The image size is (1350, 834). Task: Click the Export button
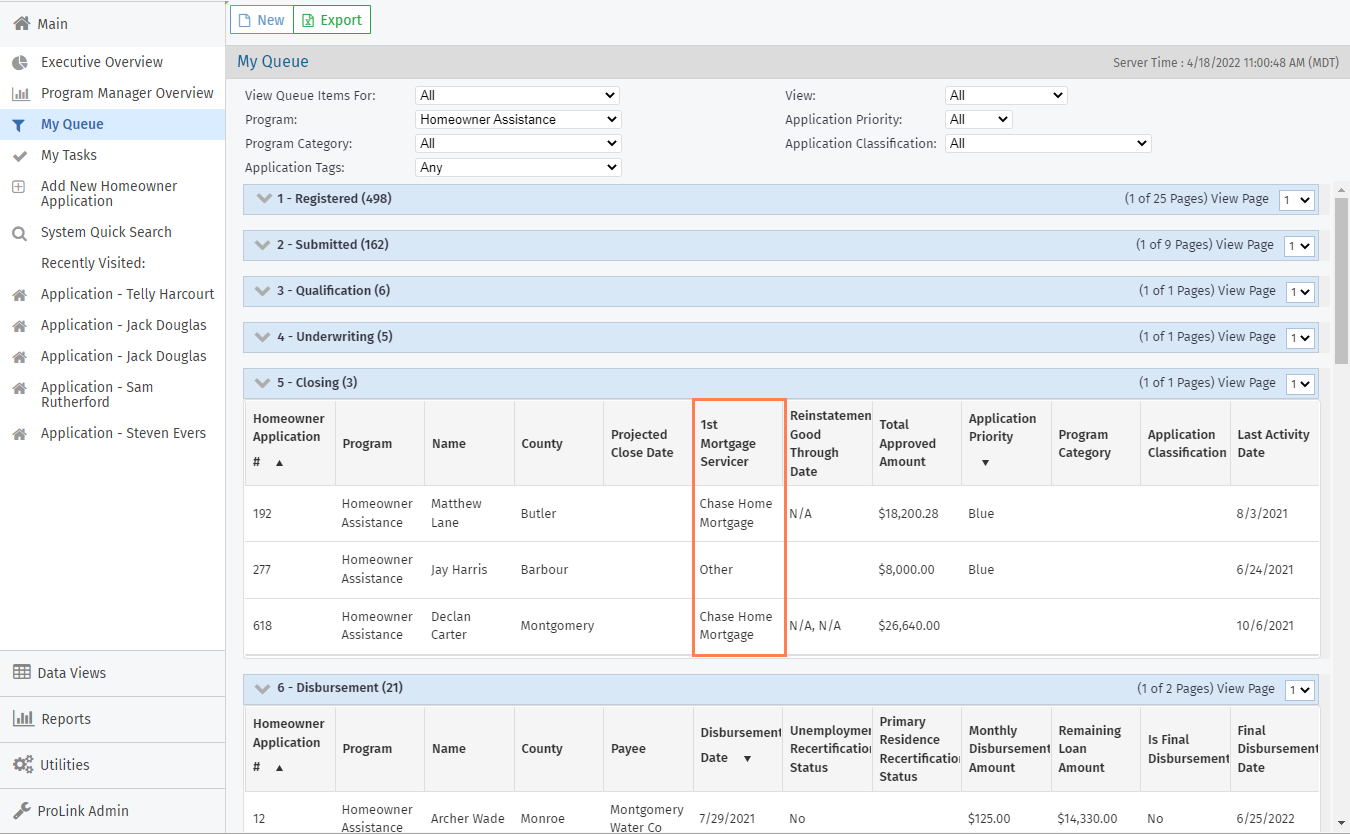click(x=332, y=20)
